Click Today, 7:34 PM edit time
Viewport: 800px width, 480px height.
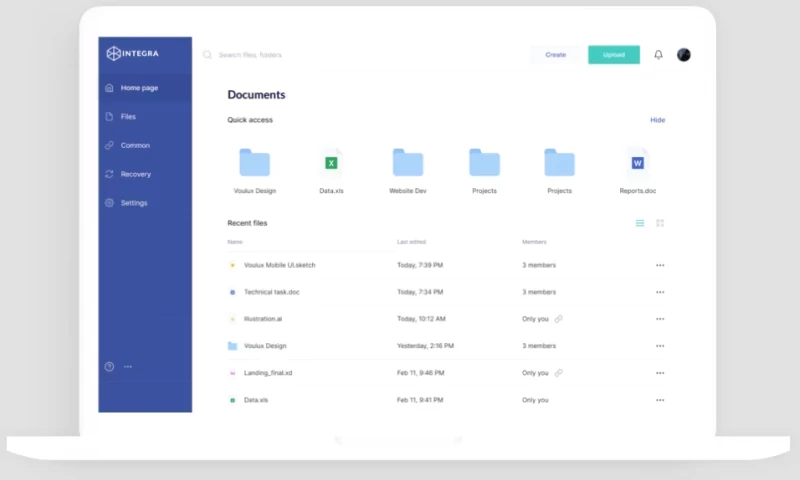[420, 292]
